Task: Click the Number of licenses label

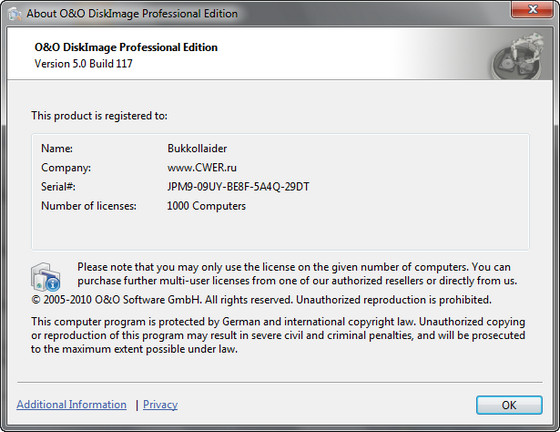Action: tap(89, 206)
